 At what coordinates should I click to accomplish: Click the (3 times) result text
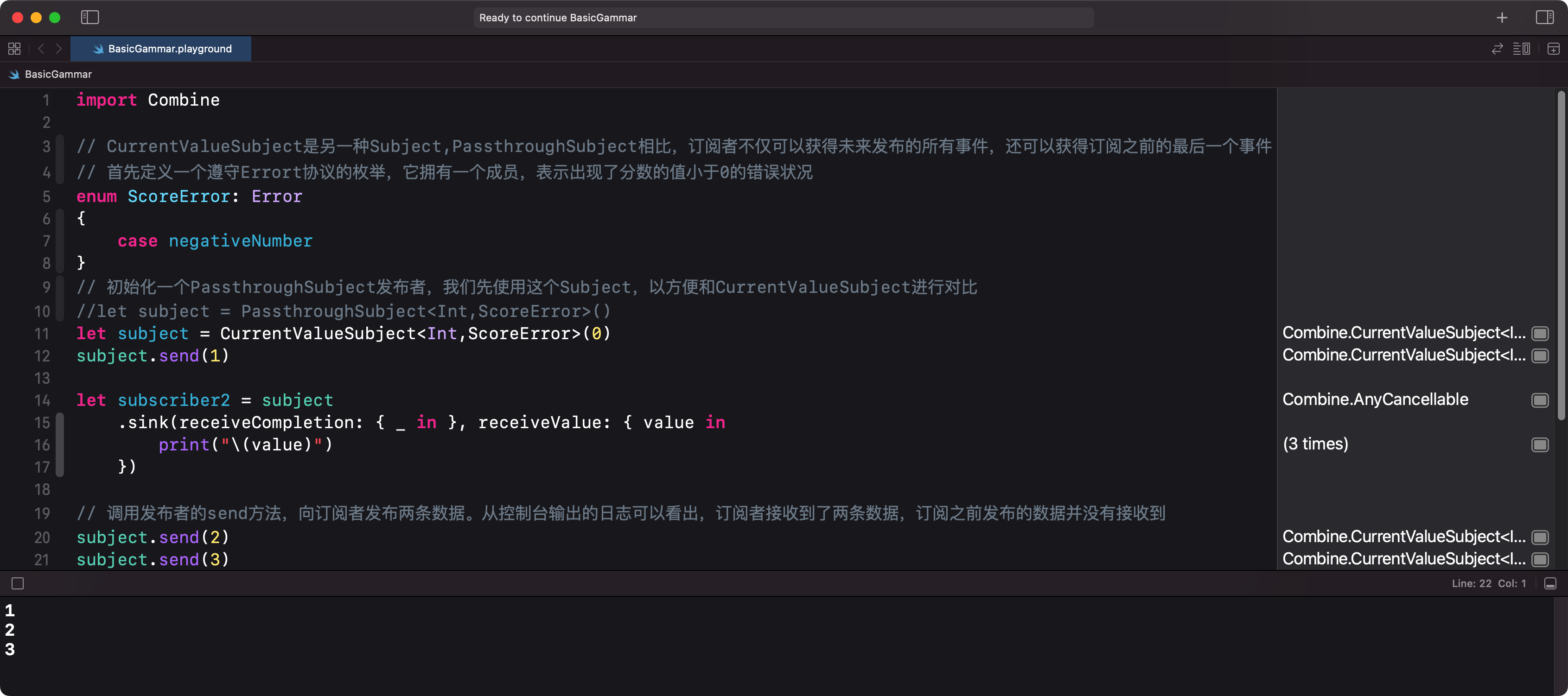pos(1315,444)
